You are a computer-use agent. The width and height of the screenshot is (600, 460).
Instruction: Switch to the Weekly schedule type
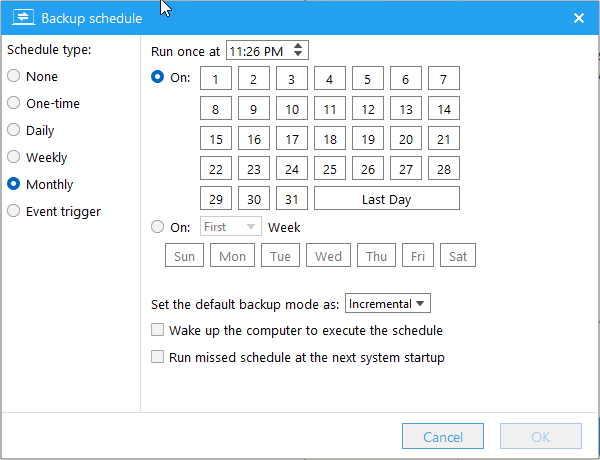(x=14, y=157)
